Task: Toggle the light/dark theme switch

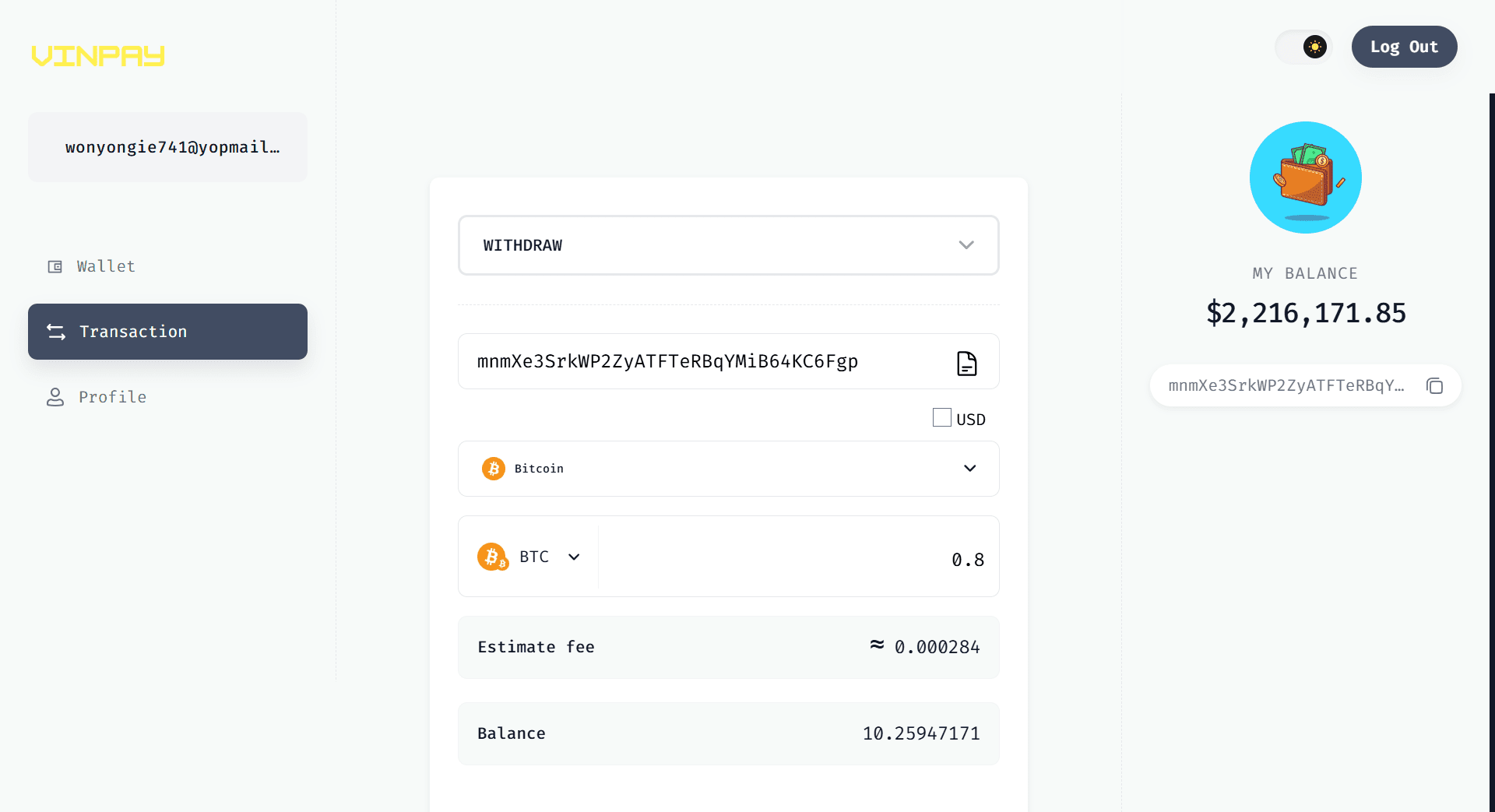Action: coord(1303,47)
